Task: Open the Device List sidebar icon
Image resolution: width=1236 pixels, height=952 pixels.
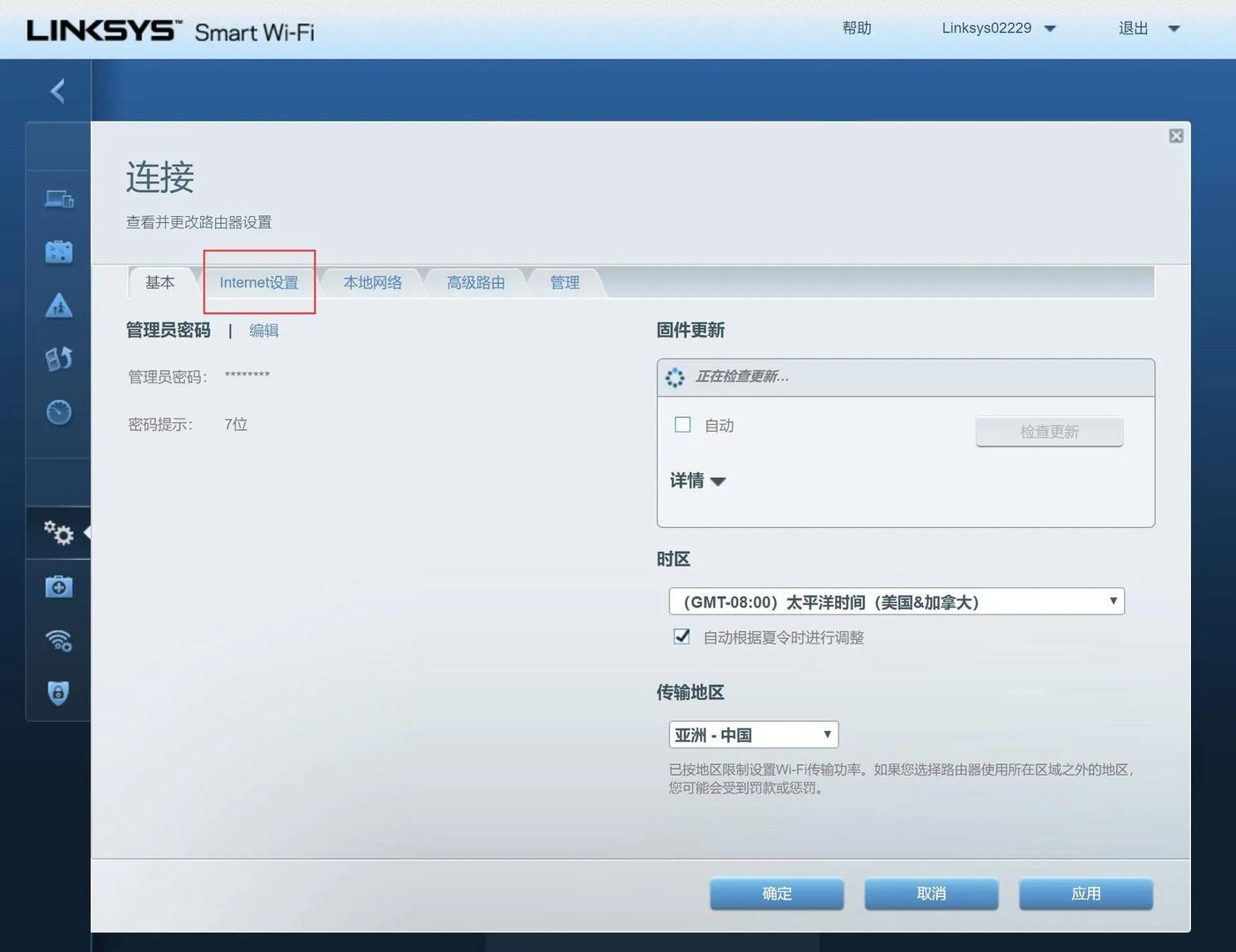Action: pyautogui.click(x=58, y=198)
